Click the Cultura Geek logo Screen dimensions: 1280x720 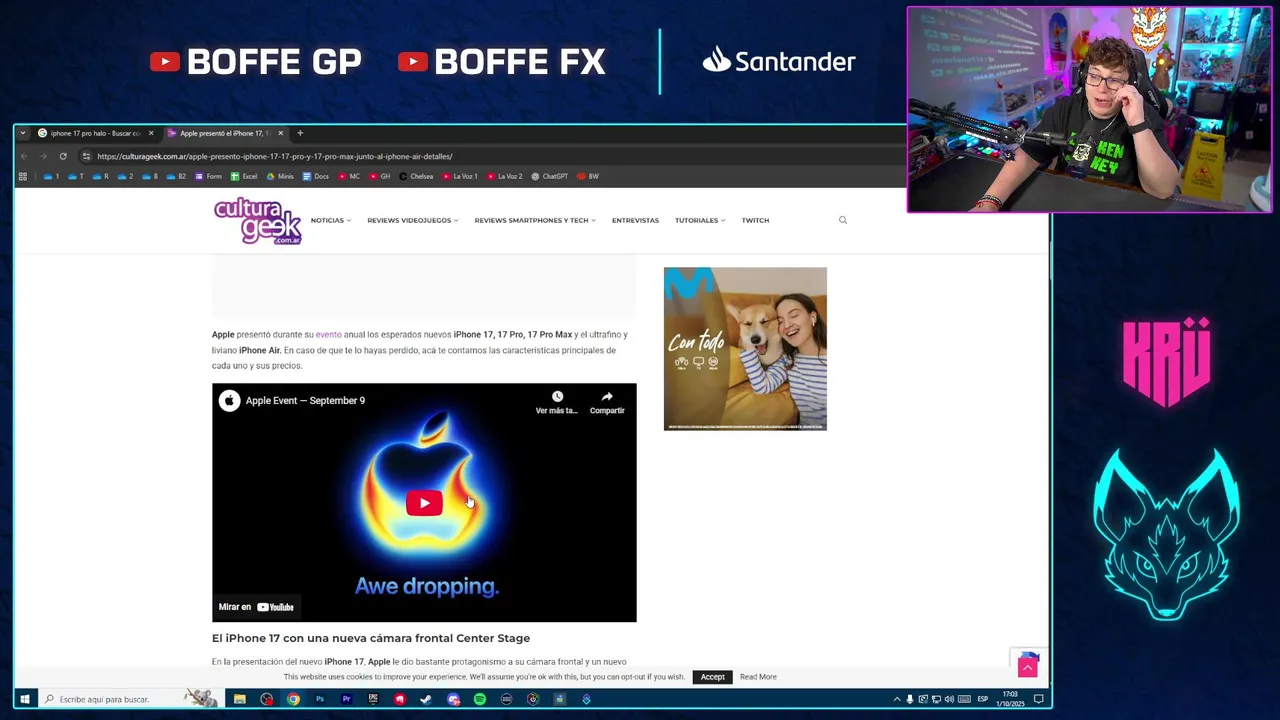tap(257, 221)
